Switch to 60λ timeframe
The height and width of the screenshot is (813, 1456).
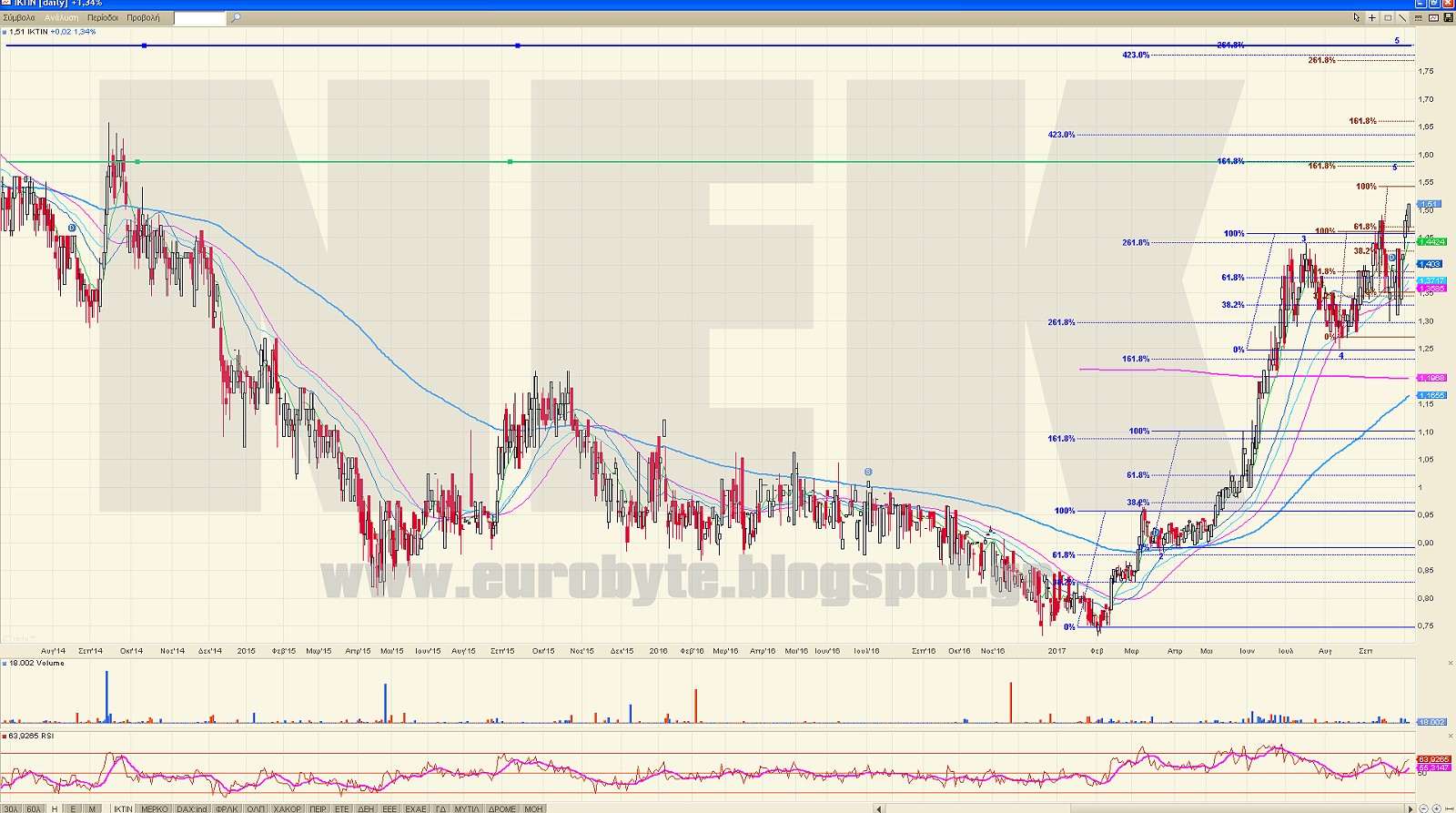(x=33, y=808)
